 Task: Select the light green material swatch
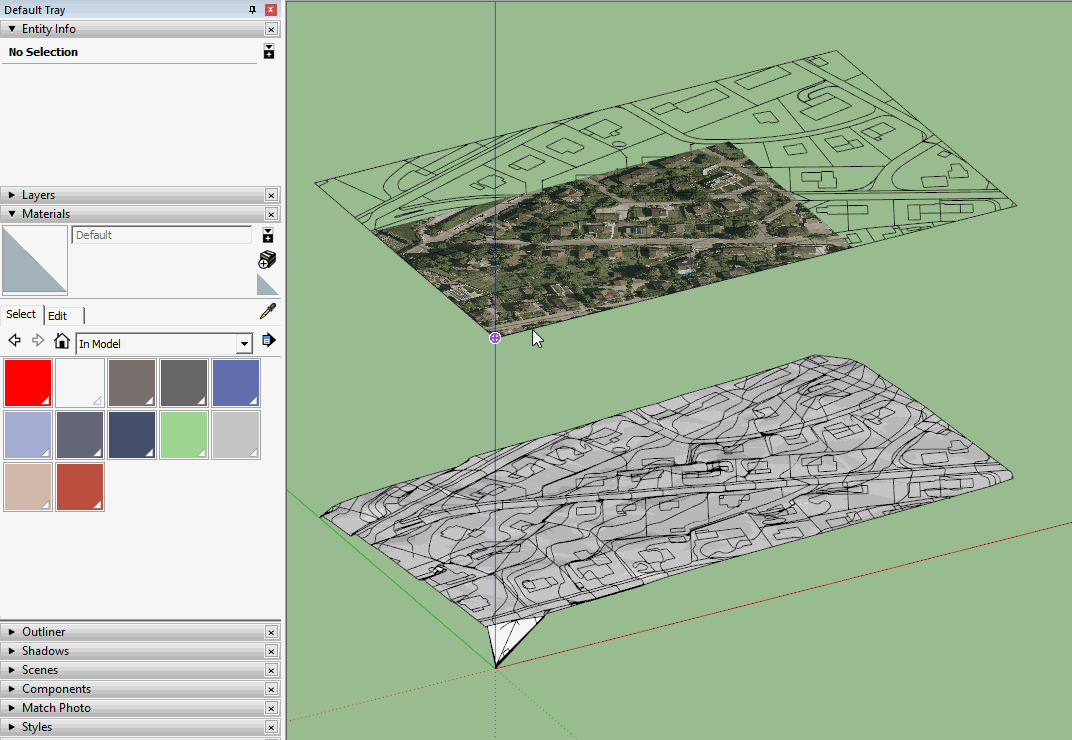(184, 435)
